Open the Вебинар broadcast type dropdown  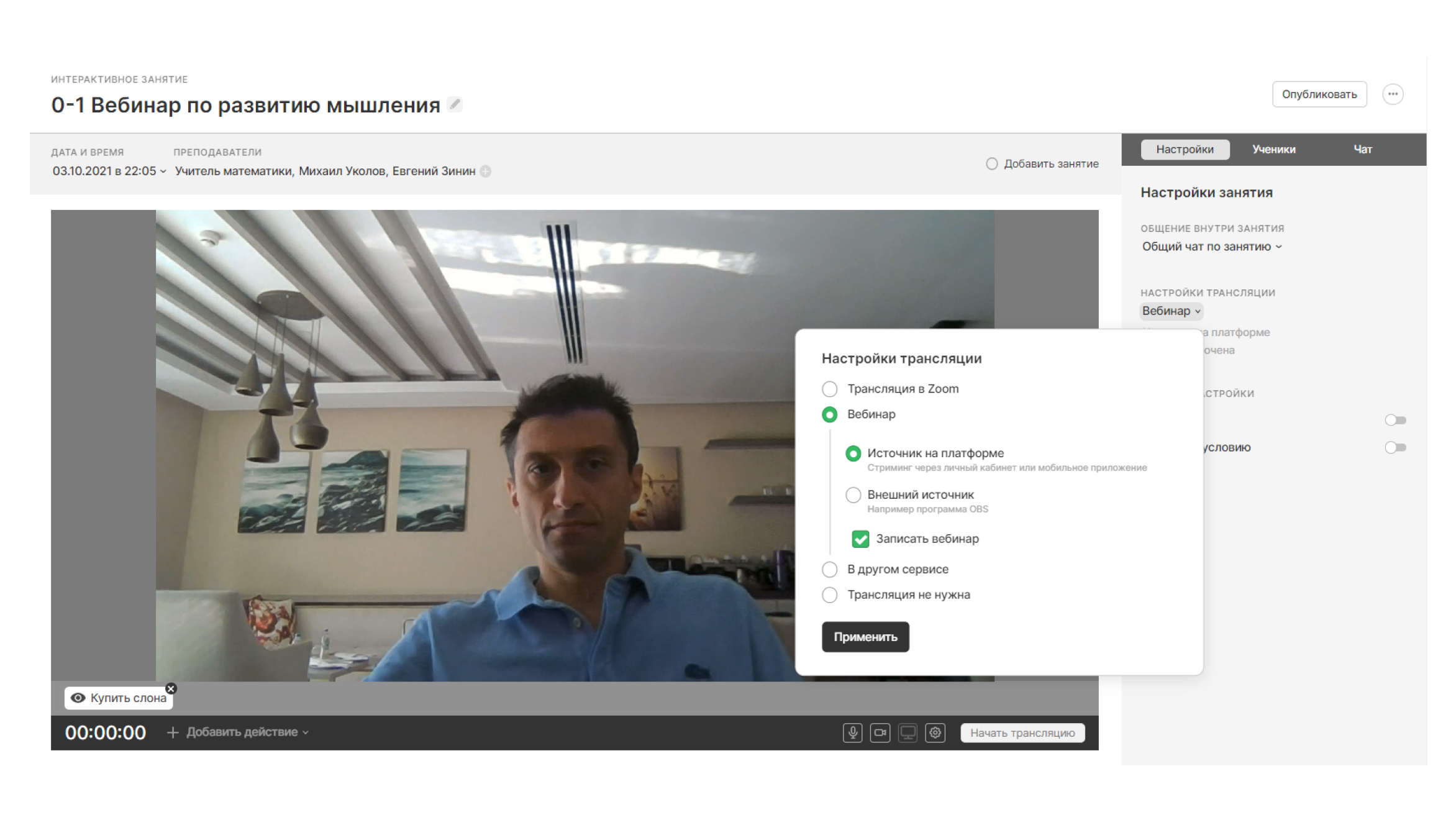point(1172,311)
